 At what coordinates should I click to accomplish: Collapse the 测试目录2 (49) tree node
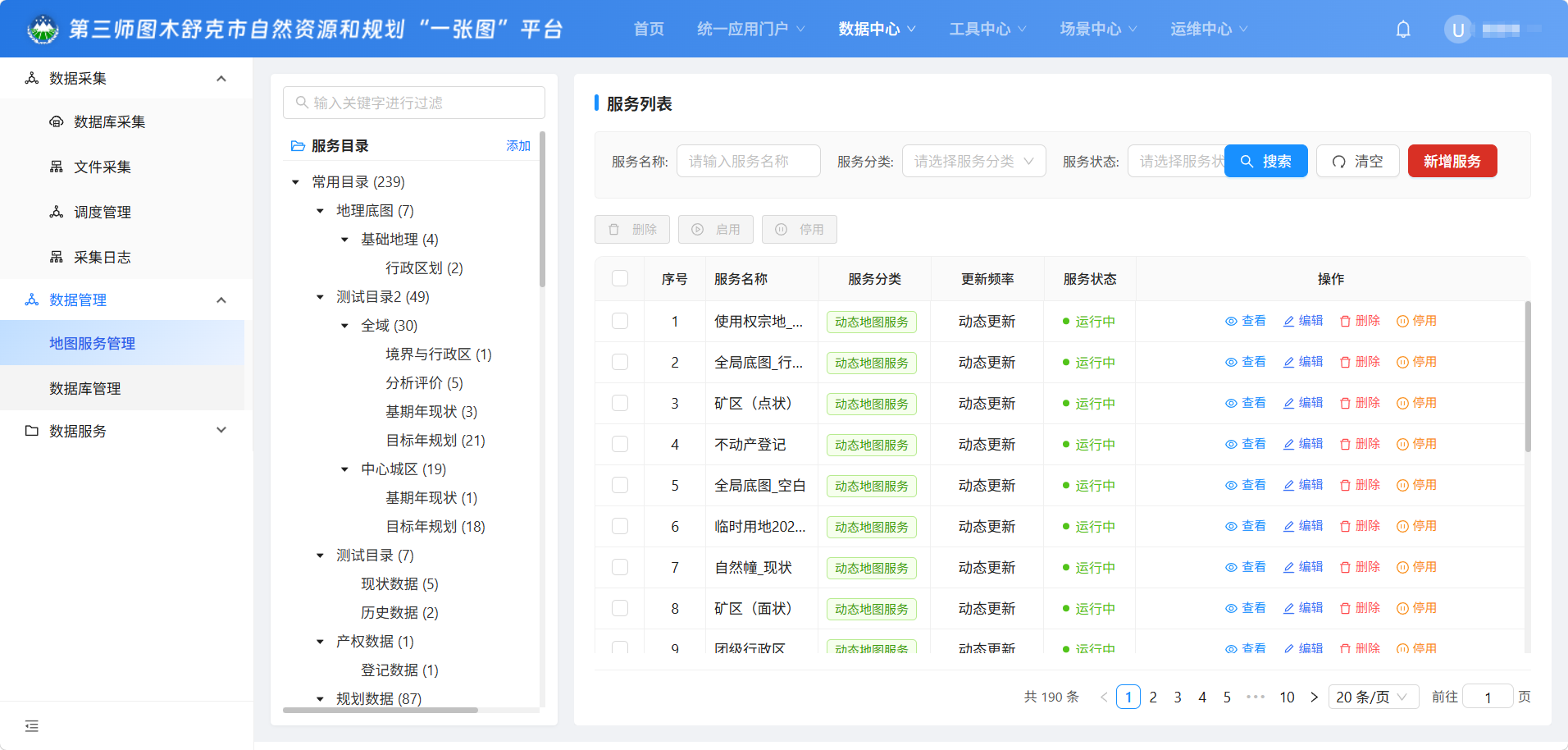pyautogui.click(x=320, y=297)
